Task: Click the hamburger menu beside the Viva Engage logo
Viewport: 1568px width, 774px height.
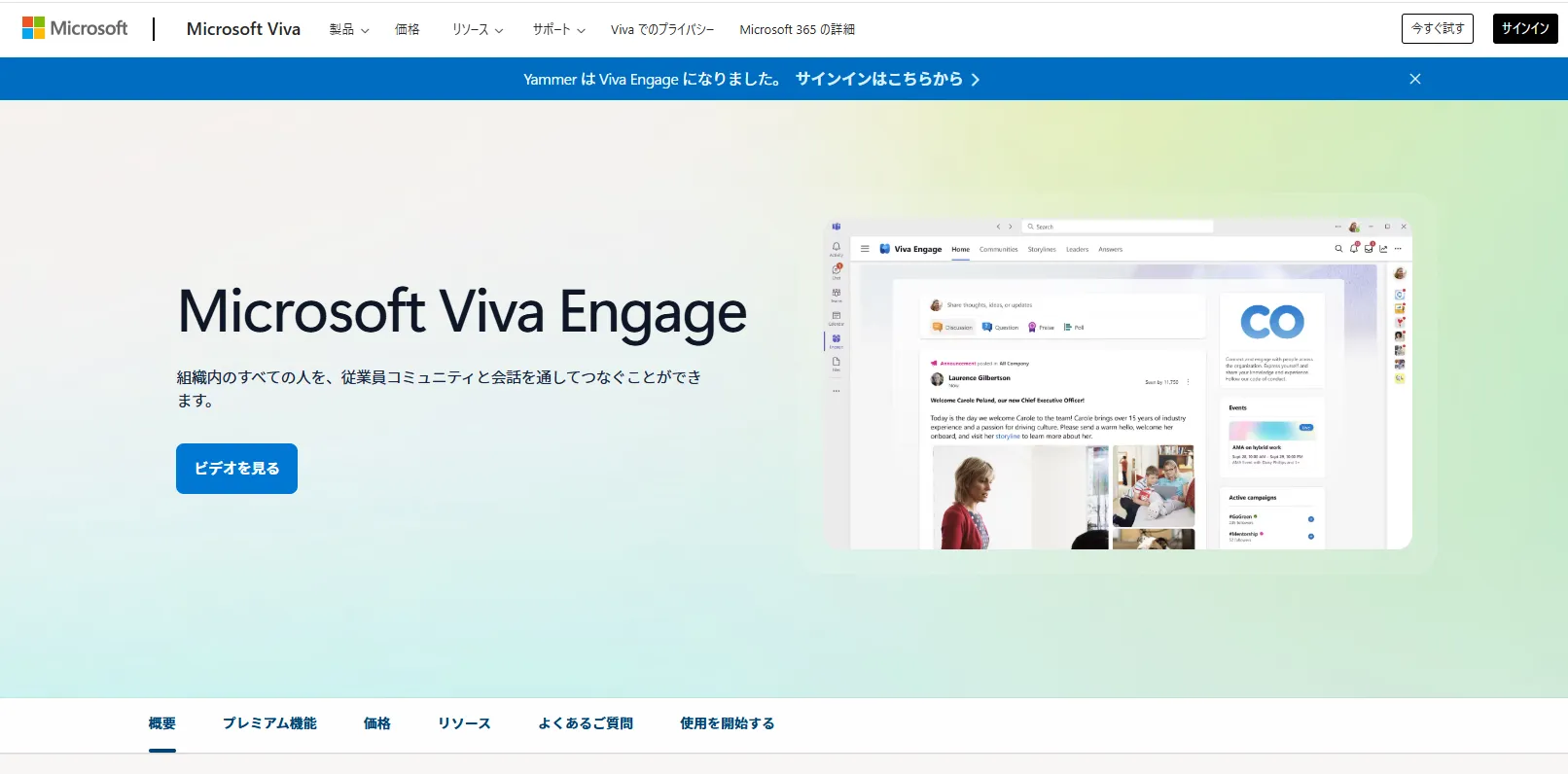Action: click(x=865, y=249)
